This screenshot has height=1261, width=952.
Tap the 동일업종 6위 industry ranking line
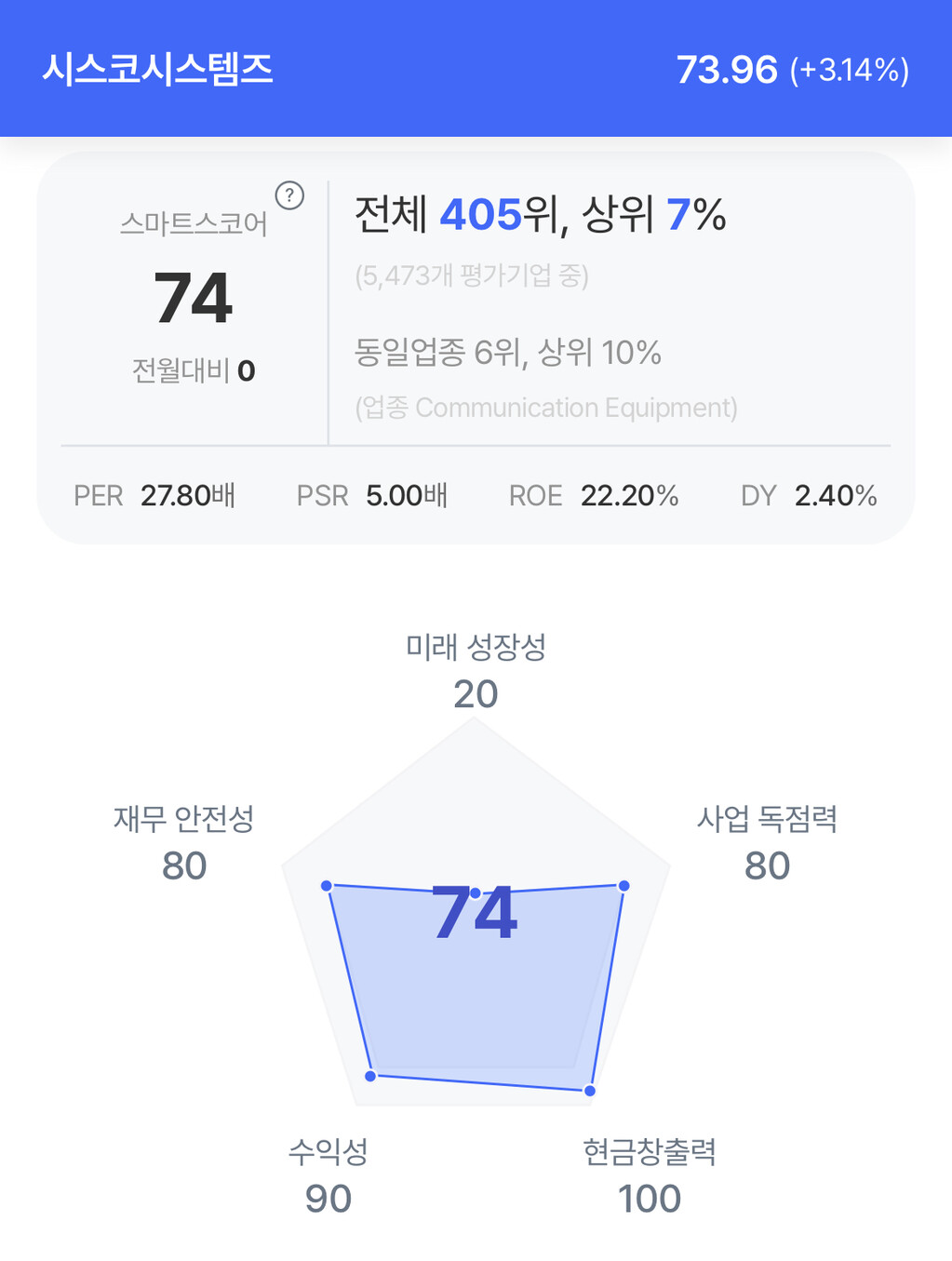point(508,353)
